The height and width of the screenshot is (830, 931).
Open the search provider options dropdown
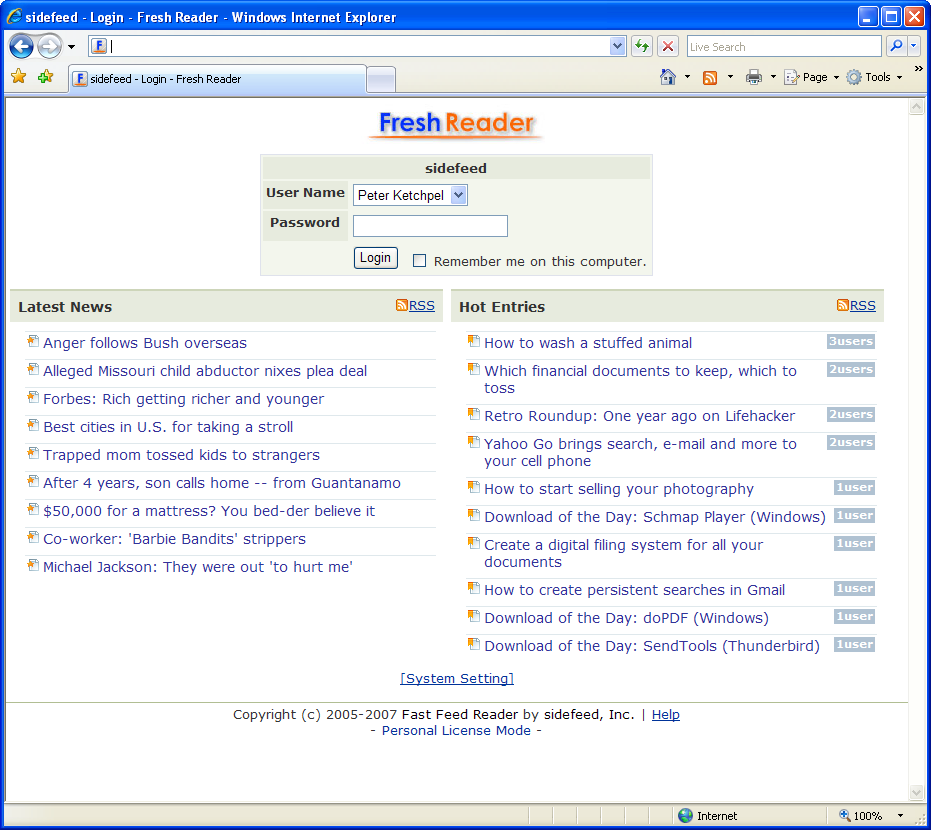pyautogui.click(x=914, y=46)
